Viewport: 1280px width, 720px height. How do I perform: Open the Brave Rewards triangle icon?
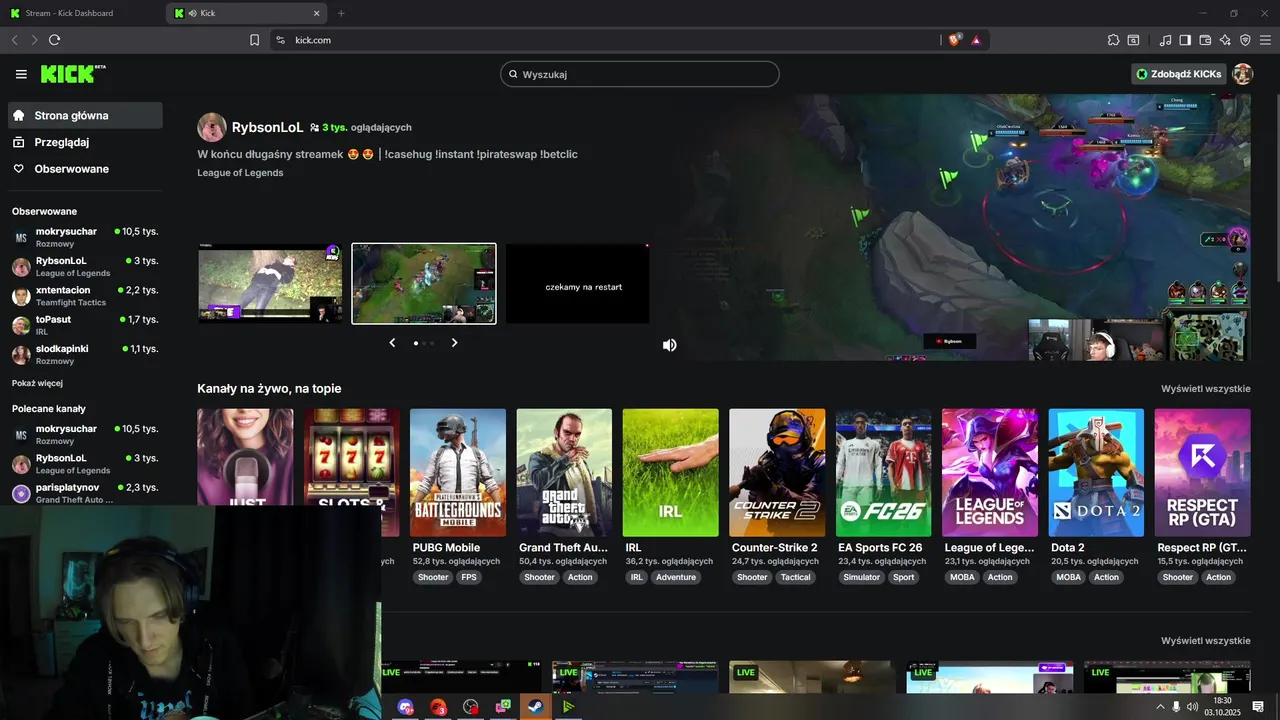[x=976, y=40]
